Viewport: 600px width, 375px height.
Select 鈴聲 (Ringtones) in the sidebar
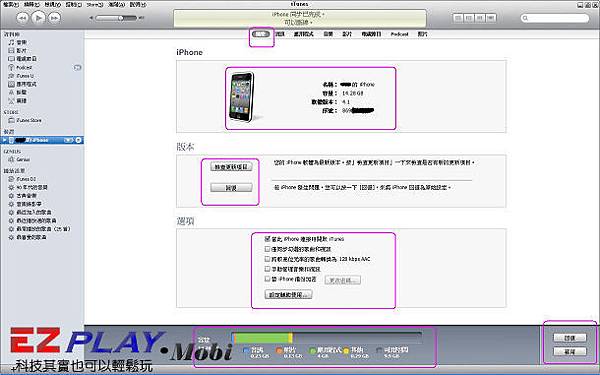pos(22,92)
